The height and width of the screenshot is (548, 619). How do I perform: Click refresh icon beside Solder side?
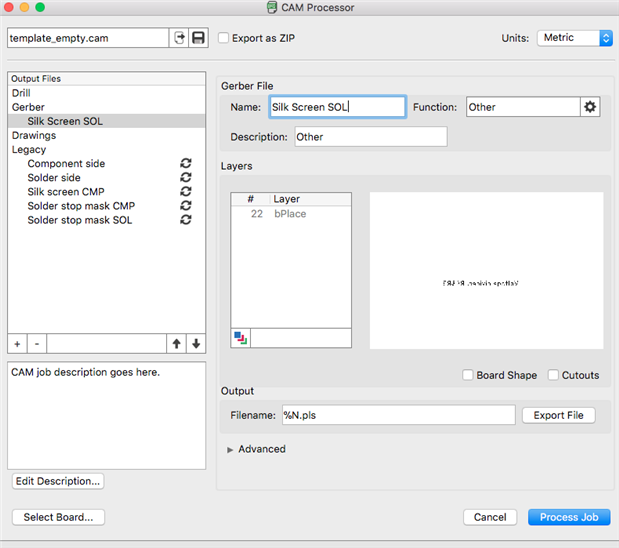(x=186, y=177)
